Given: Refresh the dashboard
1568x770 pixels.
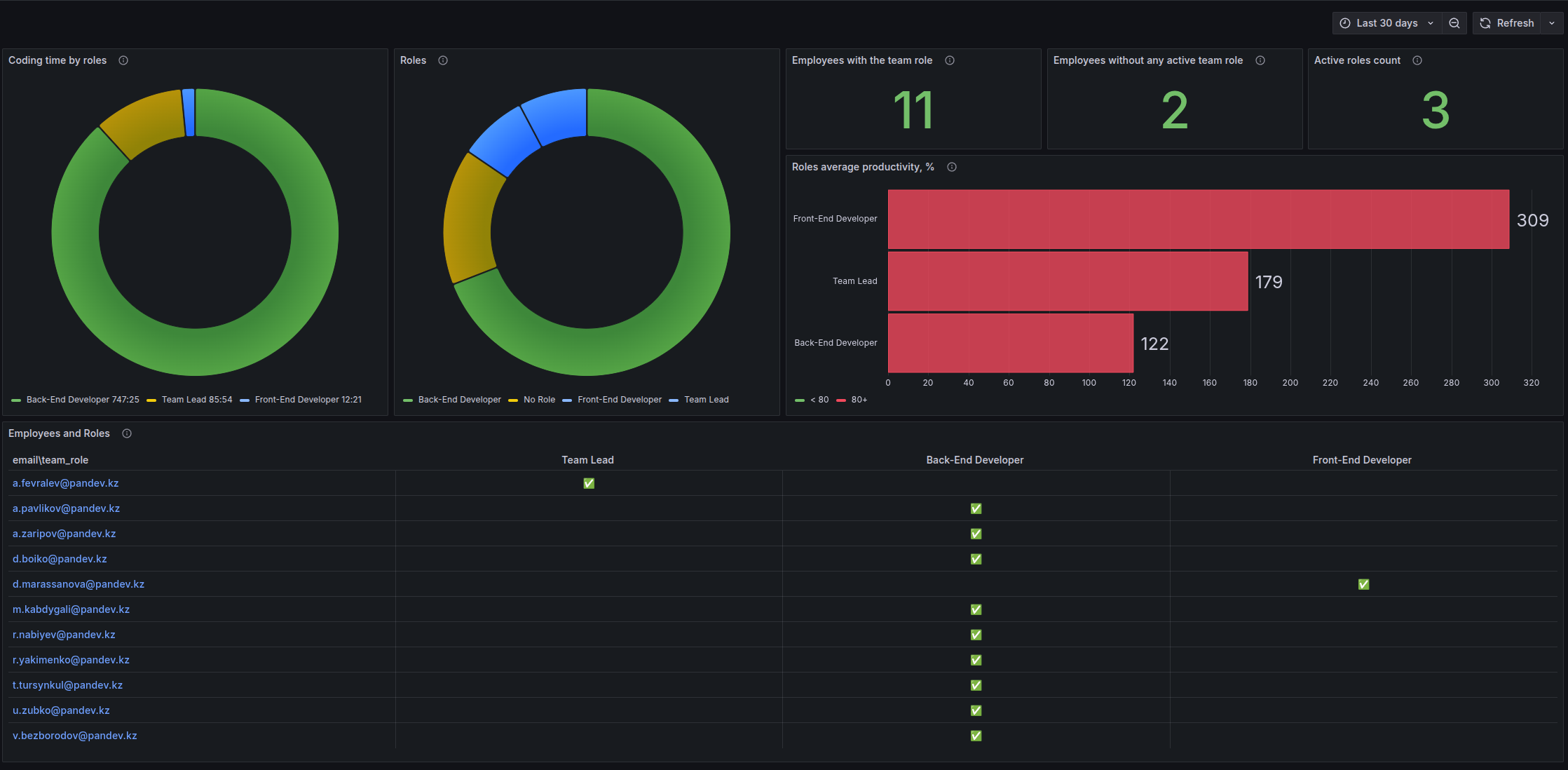Looking at the screenshot, I should point(1507,23).
